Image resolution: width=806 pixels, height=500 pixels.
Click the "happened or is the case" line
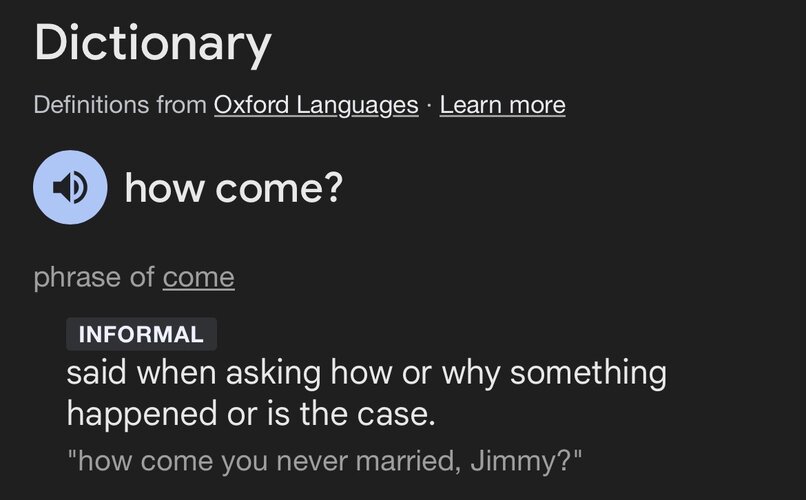pos(251,412)
